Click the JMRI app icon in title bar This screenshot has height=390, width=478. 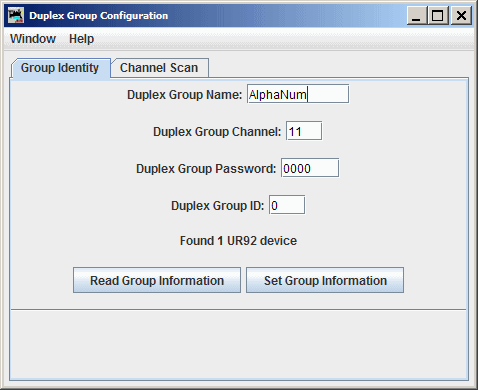pyautogui.click(x=16, y=16)
